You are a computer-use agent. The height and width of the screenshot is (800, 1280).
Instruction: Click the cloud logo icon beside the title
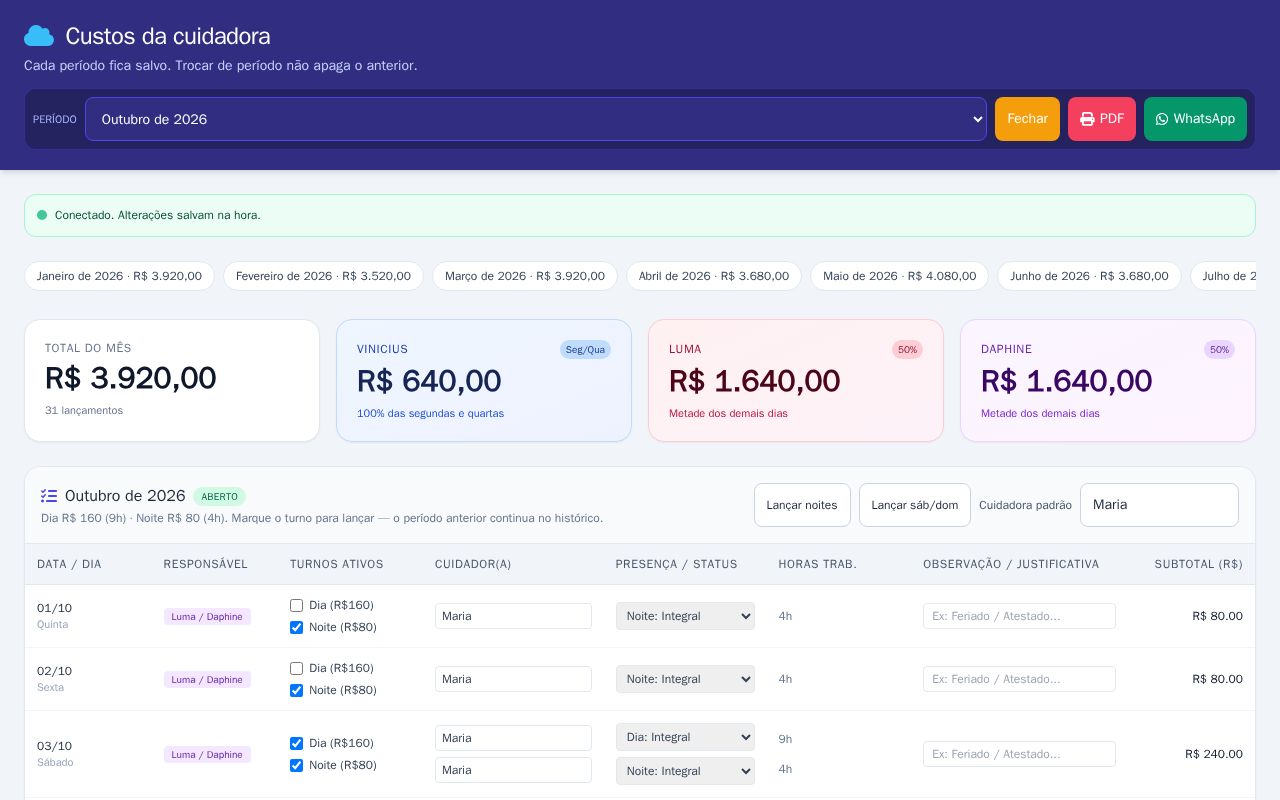tap(39, 36)
